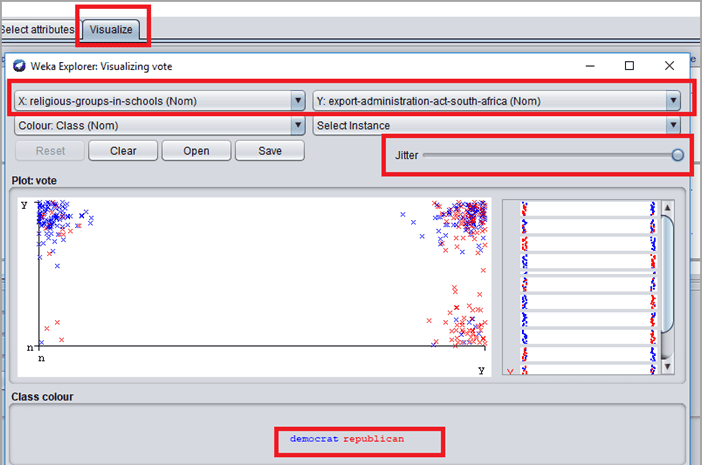Click the Open button
The width and height of the screenshot is (702, 465).
coord(196,151)
